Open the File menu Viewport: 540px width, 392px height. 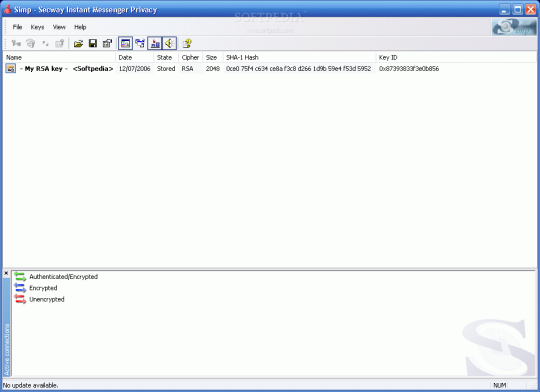[x=17, y=27]
